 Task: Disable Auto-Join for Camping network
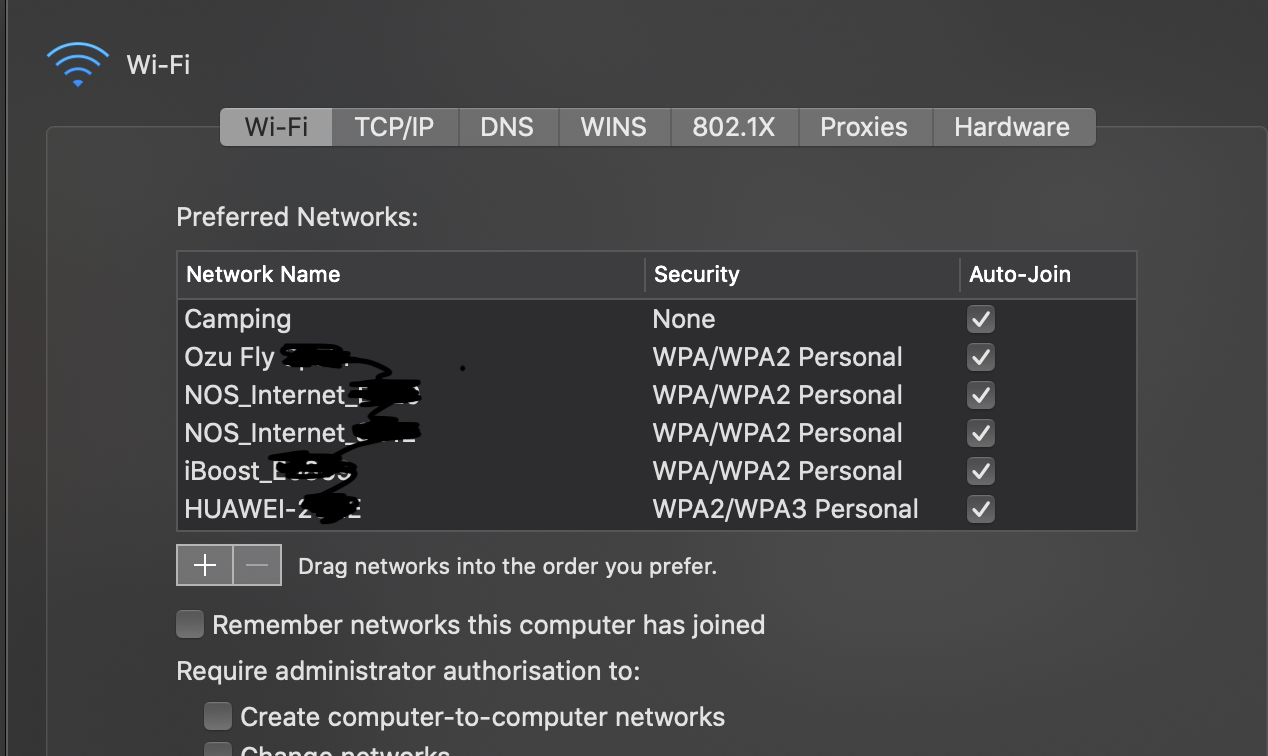click(981, 320)
